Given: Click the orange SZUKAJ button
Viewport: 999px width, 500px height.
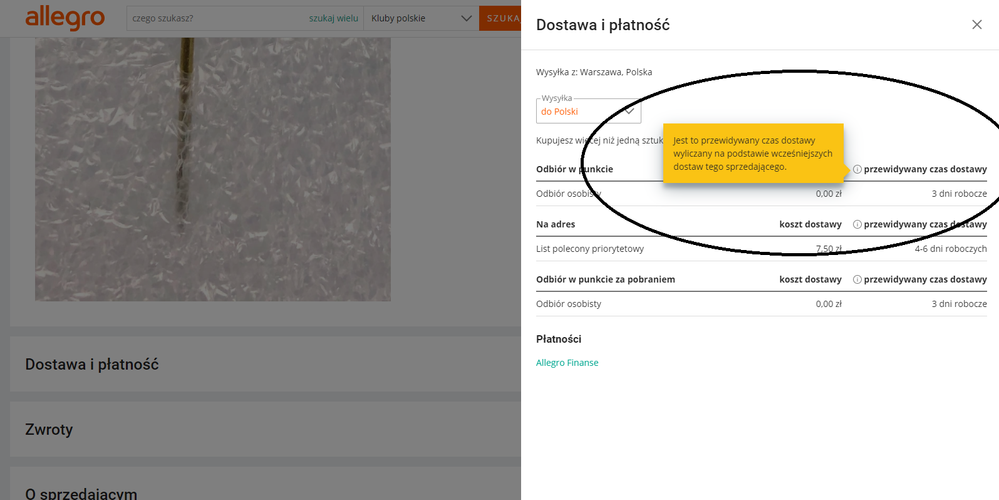Looking at the screenshot, I should point(500,18).
